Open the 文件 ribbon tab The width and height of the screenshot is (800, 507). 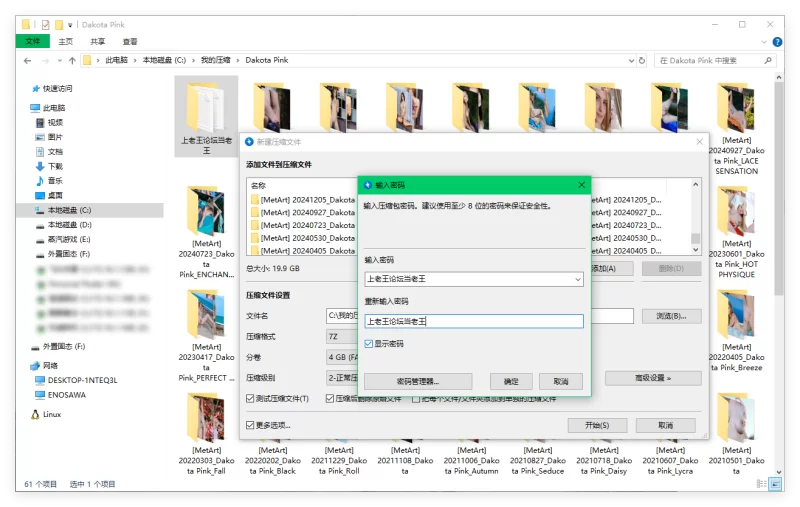[x=33, y=41]
